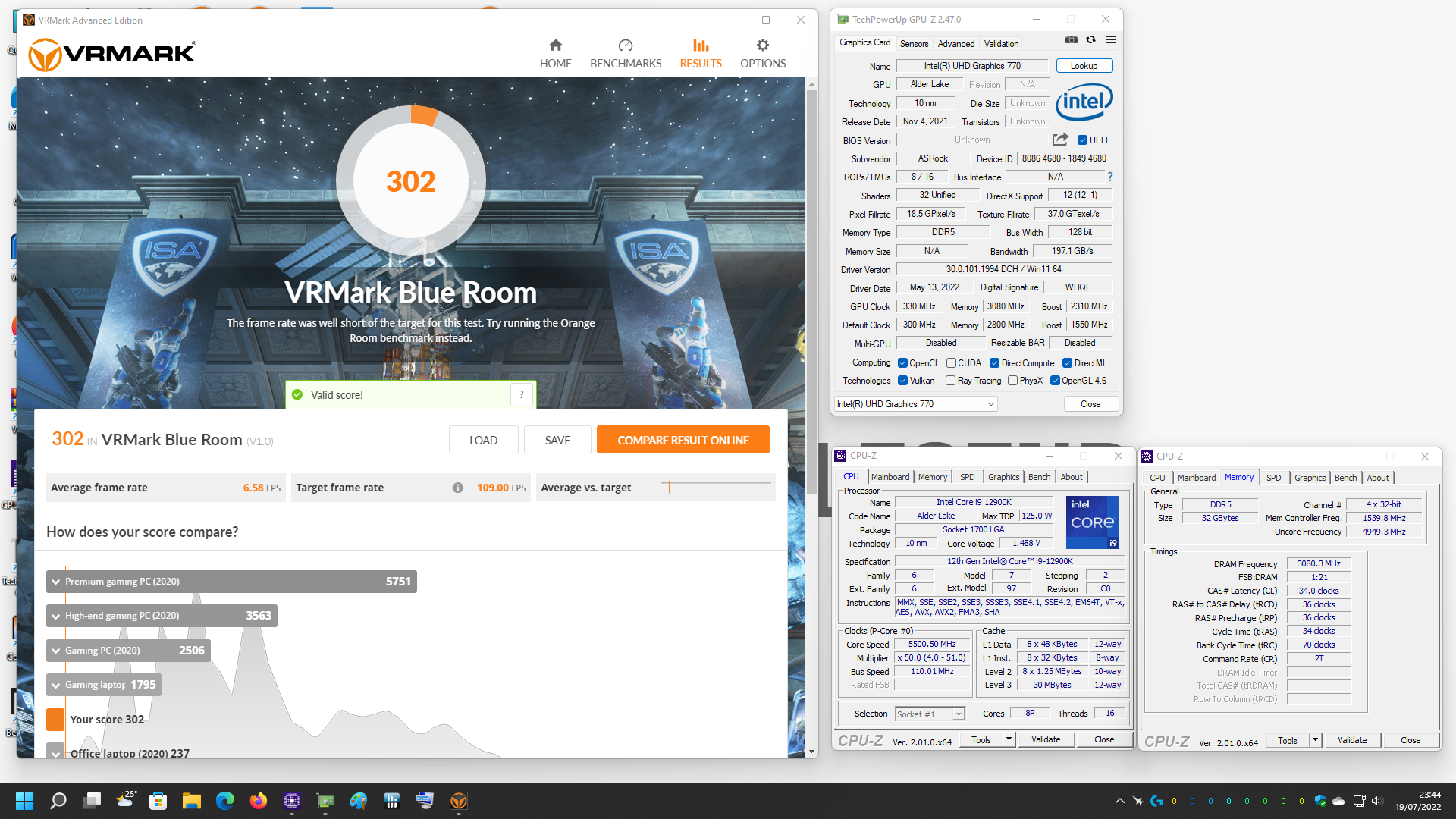
Task: Open taskbar Search icon
Action: point(58,801)
